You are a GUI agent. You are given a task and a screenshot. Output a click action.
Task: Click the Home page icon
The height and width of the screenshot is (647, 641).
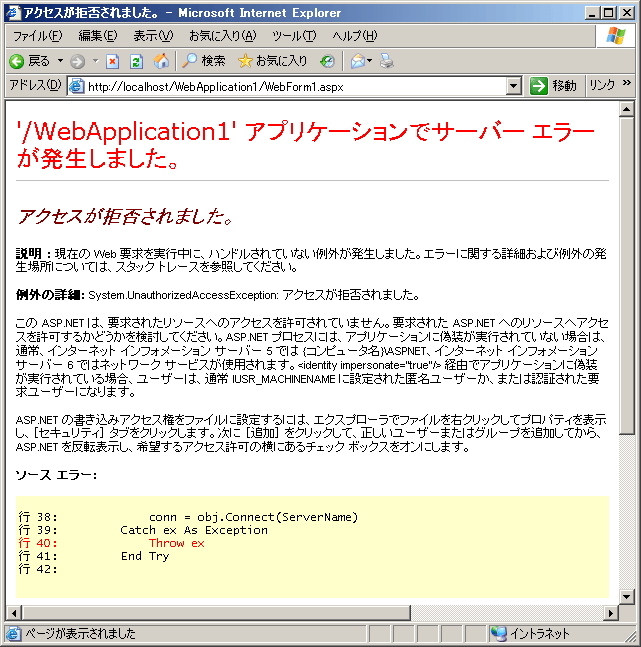tap(161, 61)
